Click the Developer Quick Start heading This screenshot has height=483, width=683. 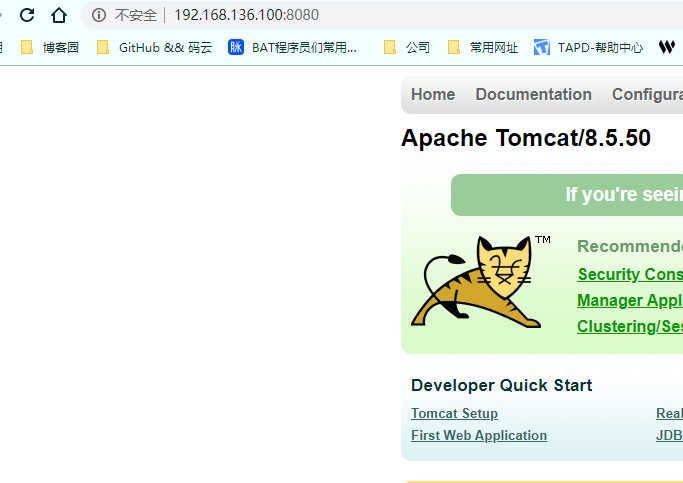[x=501, y=385]
